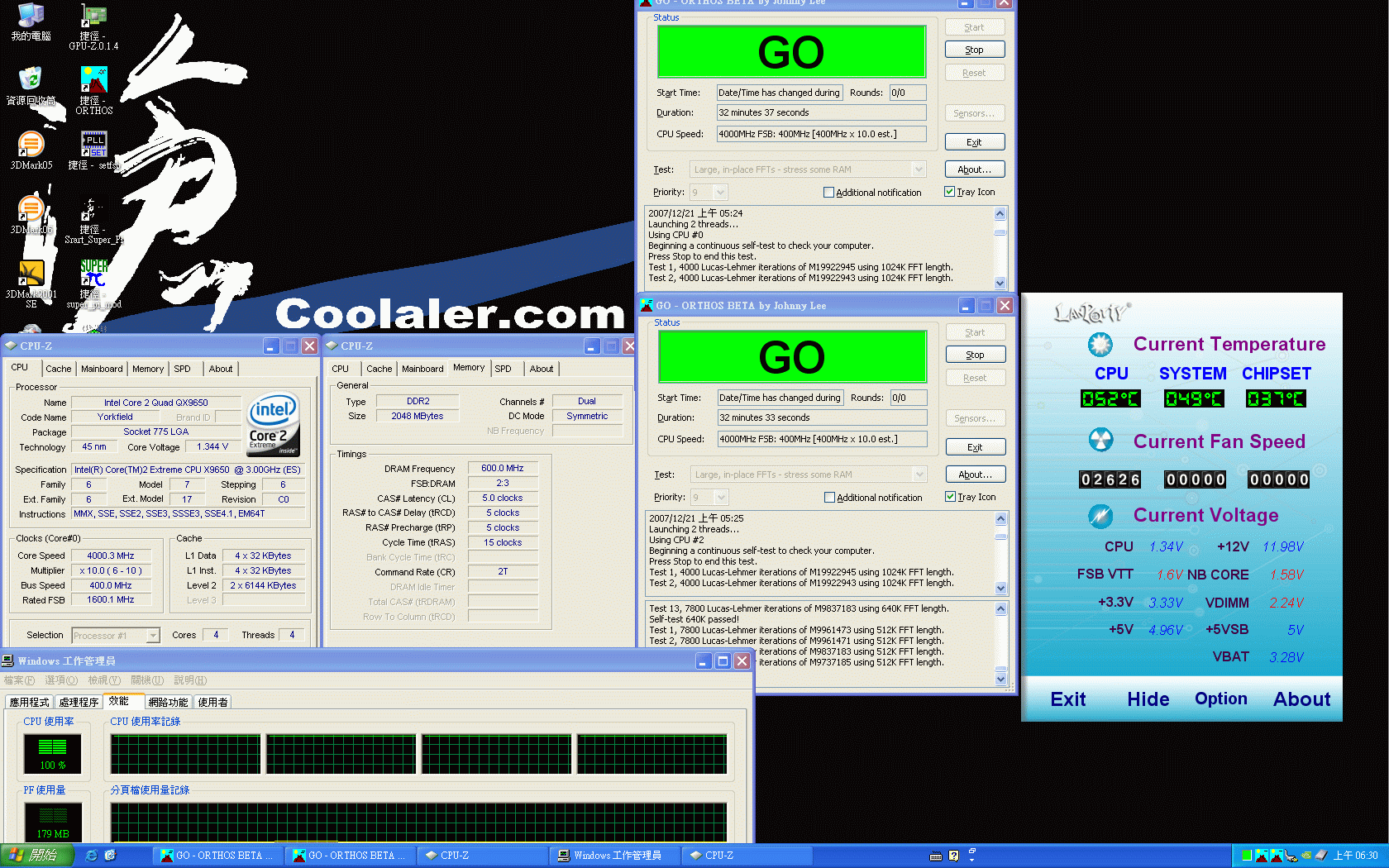Open the My Computer desktop icon
This screenshot has height=868, width=1389.
tap(31, 22)
